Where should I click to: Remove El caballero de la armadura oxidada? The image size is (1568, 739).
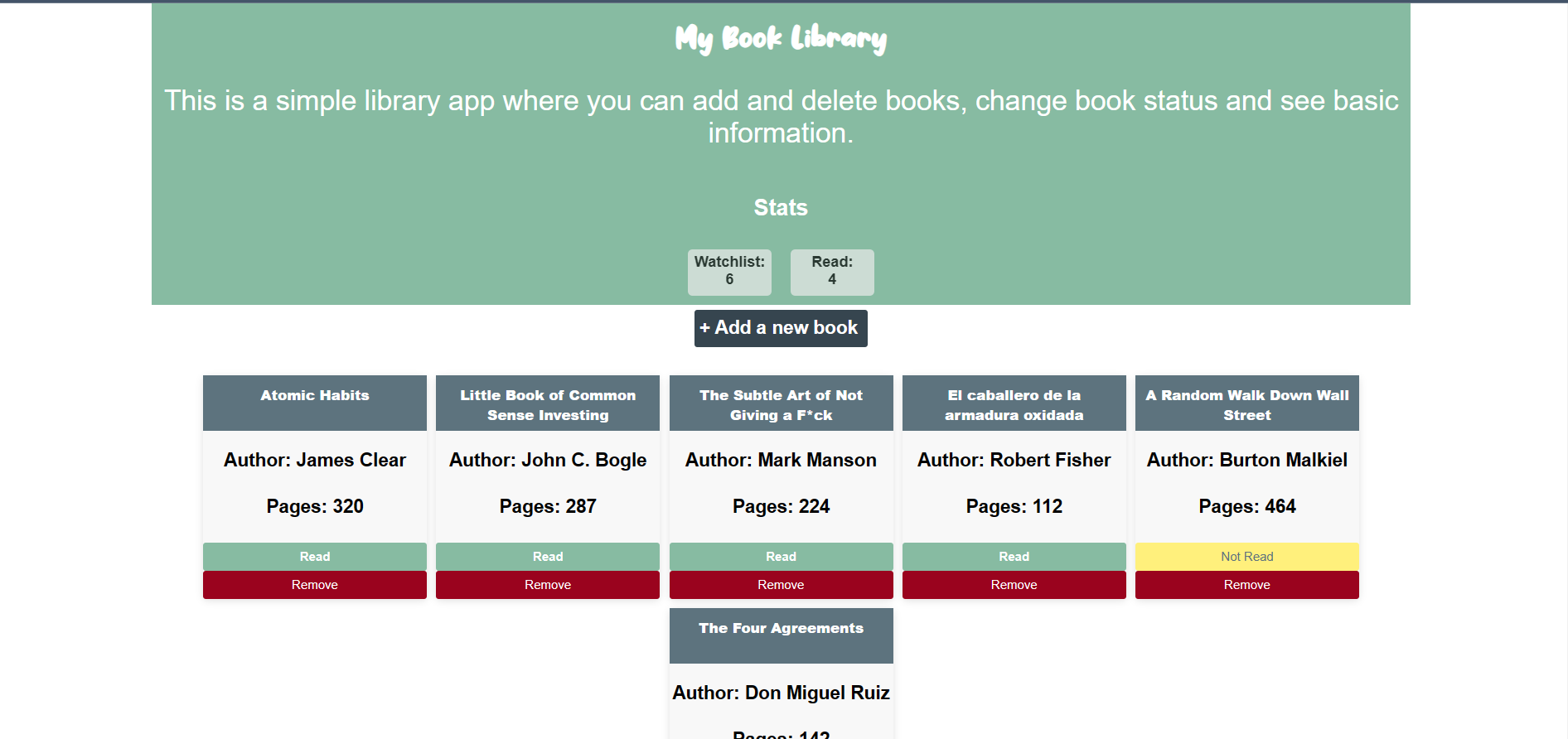tap(1014, 585)
